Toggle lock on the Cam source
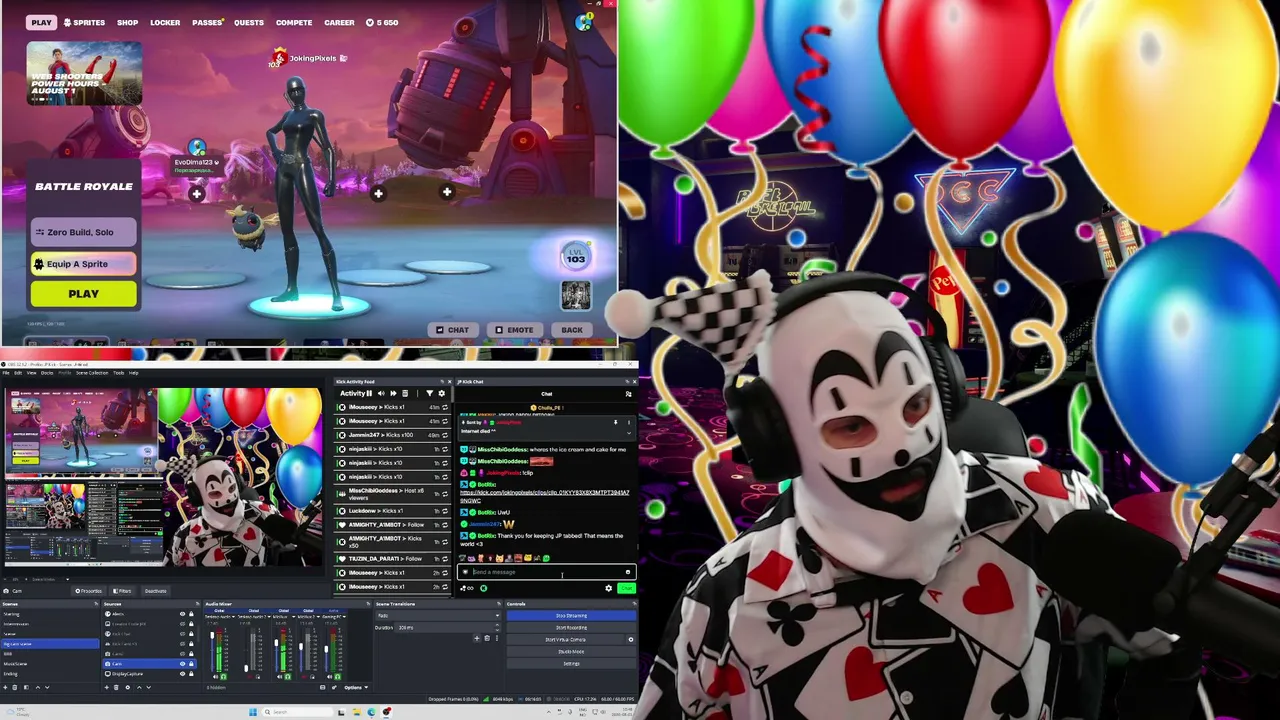This screenshot has width=1280, height=720. (191, 664)
